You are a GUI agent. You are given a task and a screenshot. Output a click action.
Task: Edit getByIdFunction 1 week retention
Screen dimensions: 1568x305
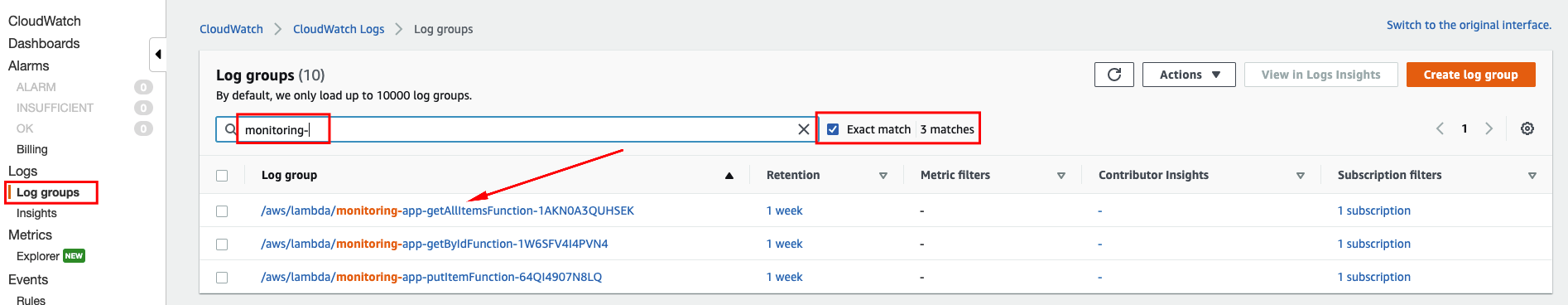(x=784, y=244)
